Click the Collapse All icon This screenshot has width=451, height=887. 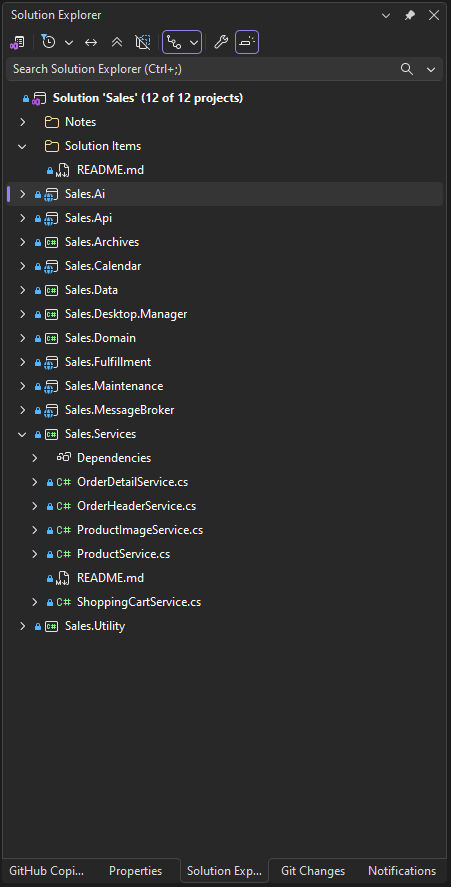click(x=117, y=42)
